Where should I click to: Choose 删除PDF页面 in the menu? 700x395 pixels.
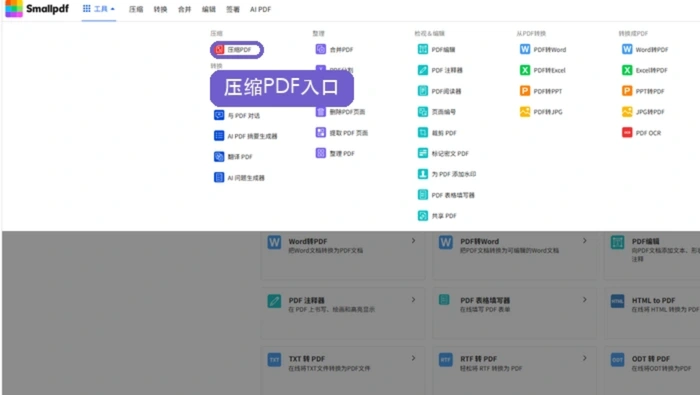pyautogui.click(x=340, y=112)
